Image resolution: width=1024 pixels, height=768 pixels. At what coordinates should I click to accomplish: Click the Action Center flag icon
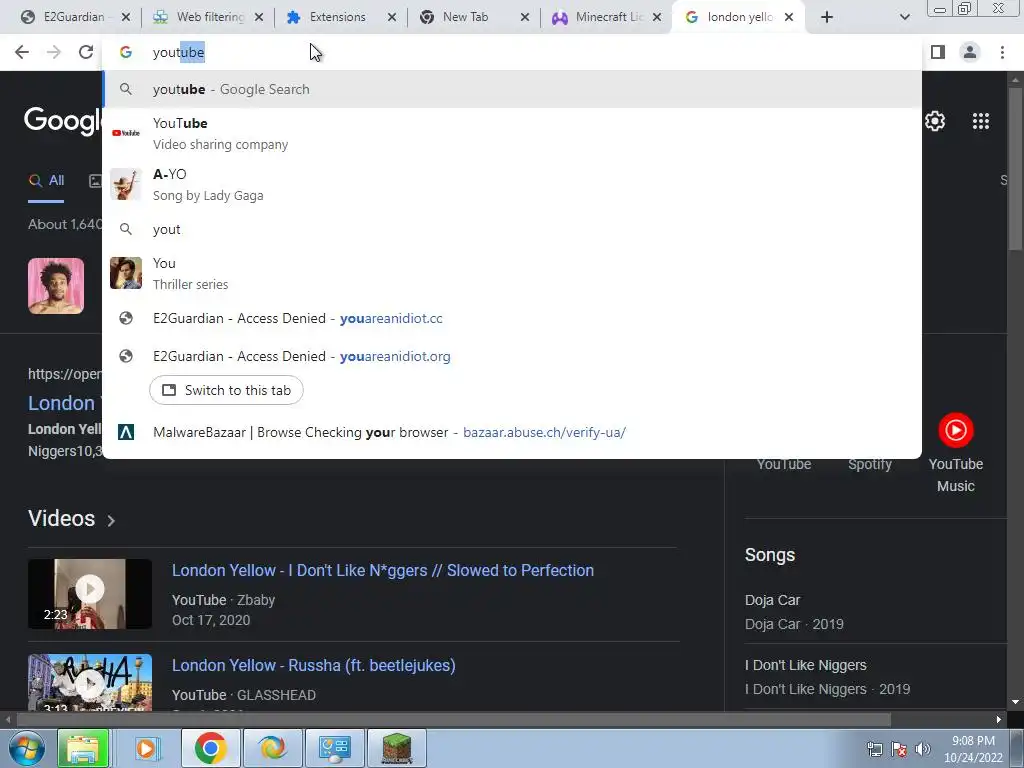tap(899, 749)
